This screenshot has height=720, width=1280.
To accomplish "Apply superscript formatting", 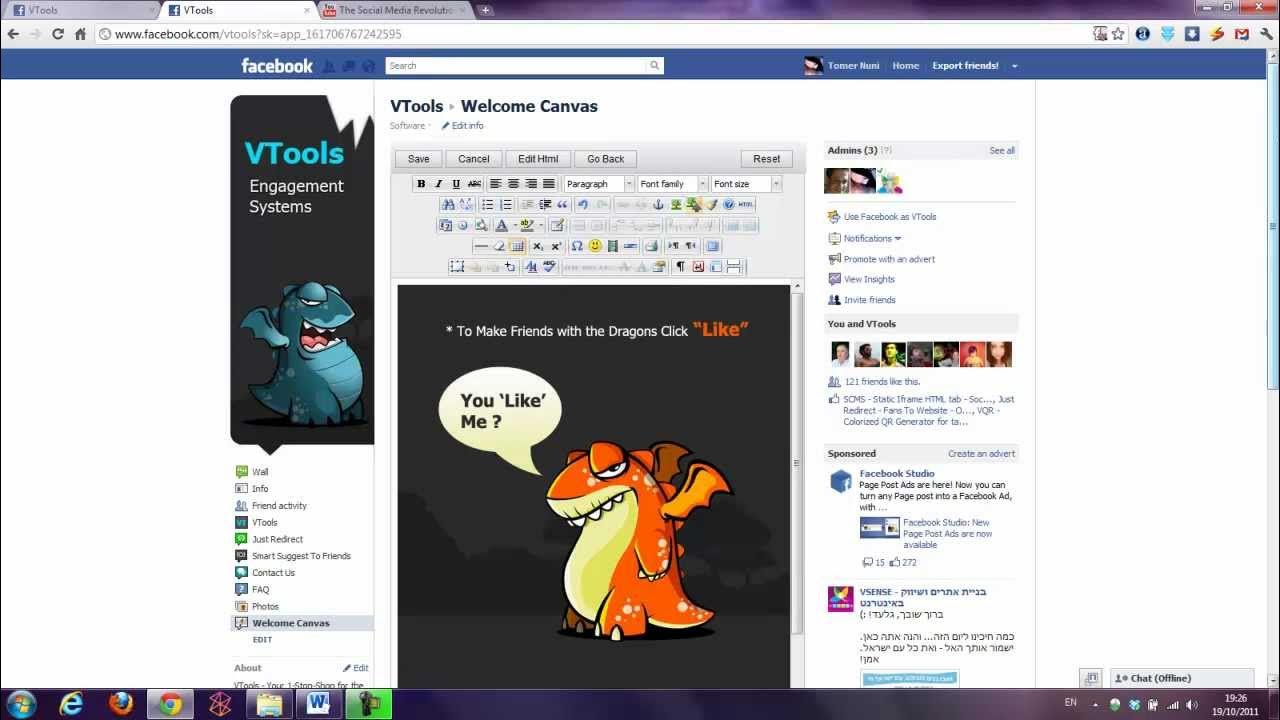I will pos(556,246).
